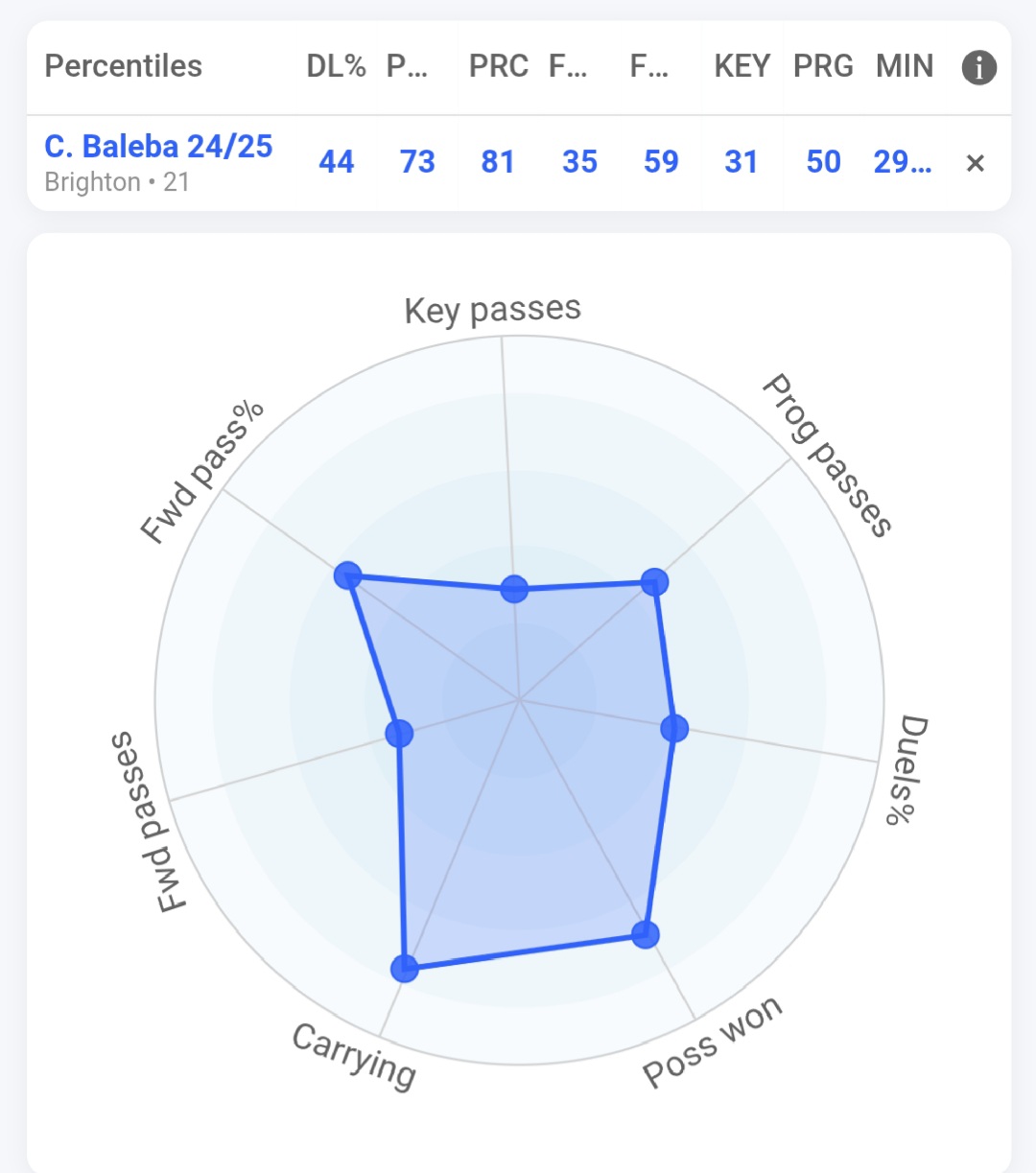Open the percentiles info icon

click(978, 67)
